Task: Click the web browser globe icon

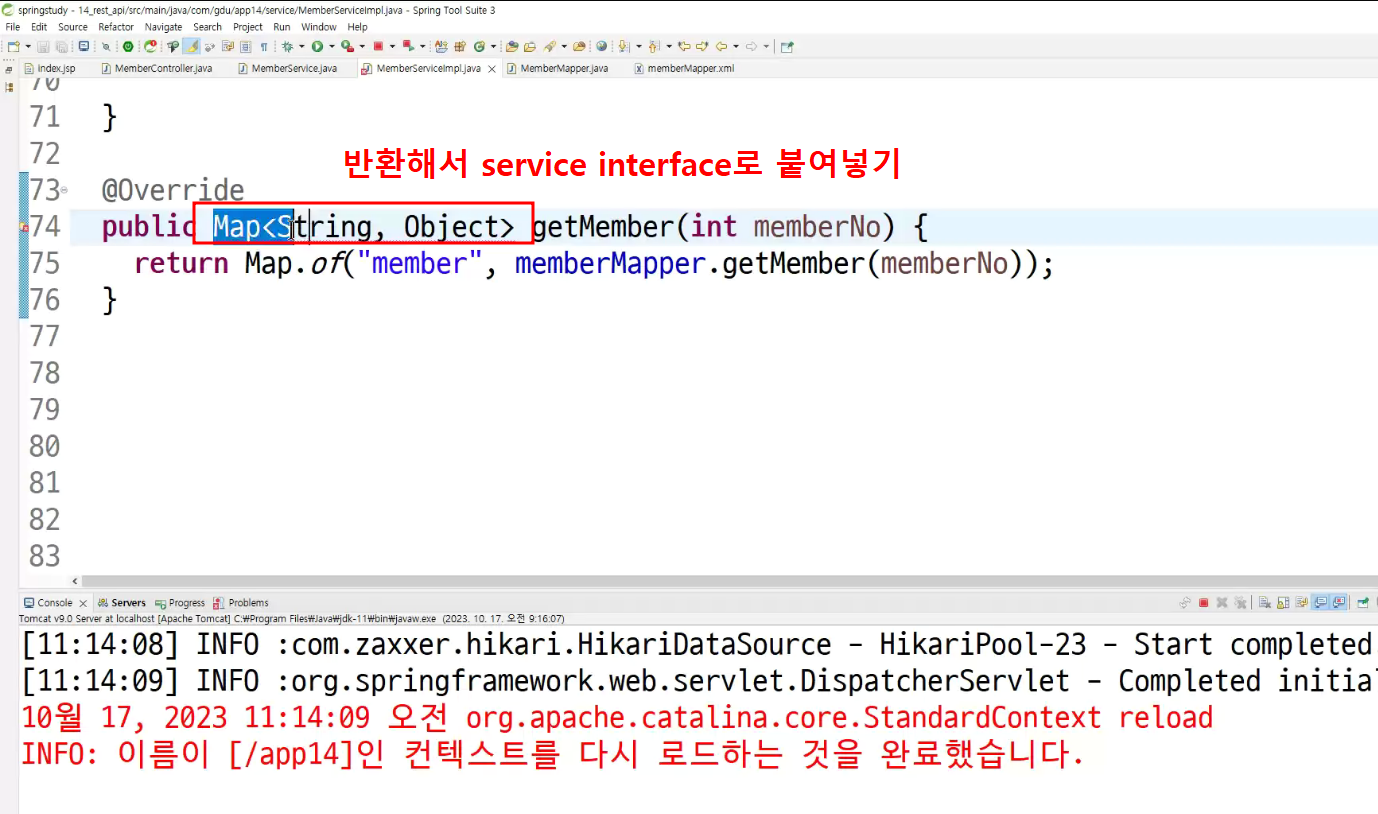Action: [601, 46]
